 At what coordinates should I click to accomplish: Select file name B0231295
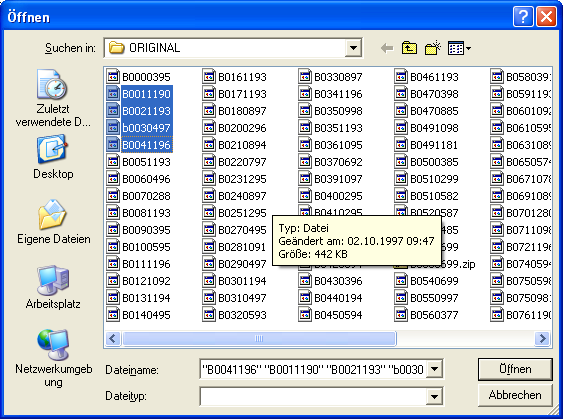(x=242, y=179)
